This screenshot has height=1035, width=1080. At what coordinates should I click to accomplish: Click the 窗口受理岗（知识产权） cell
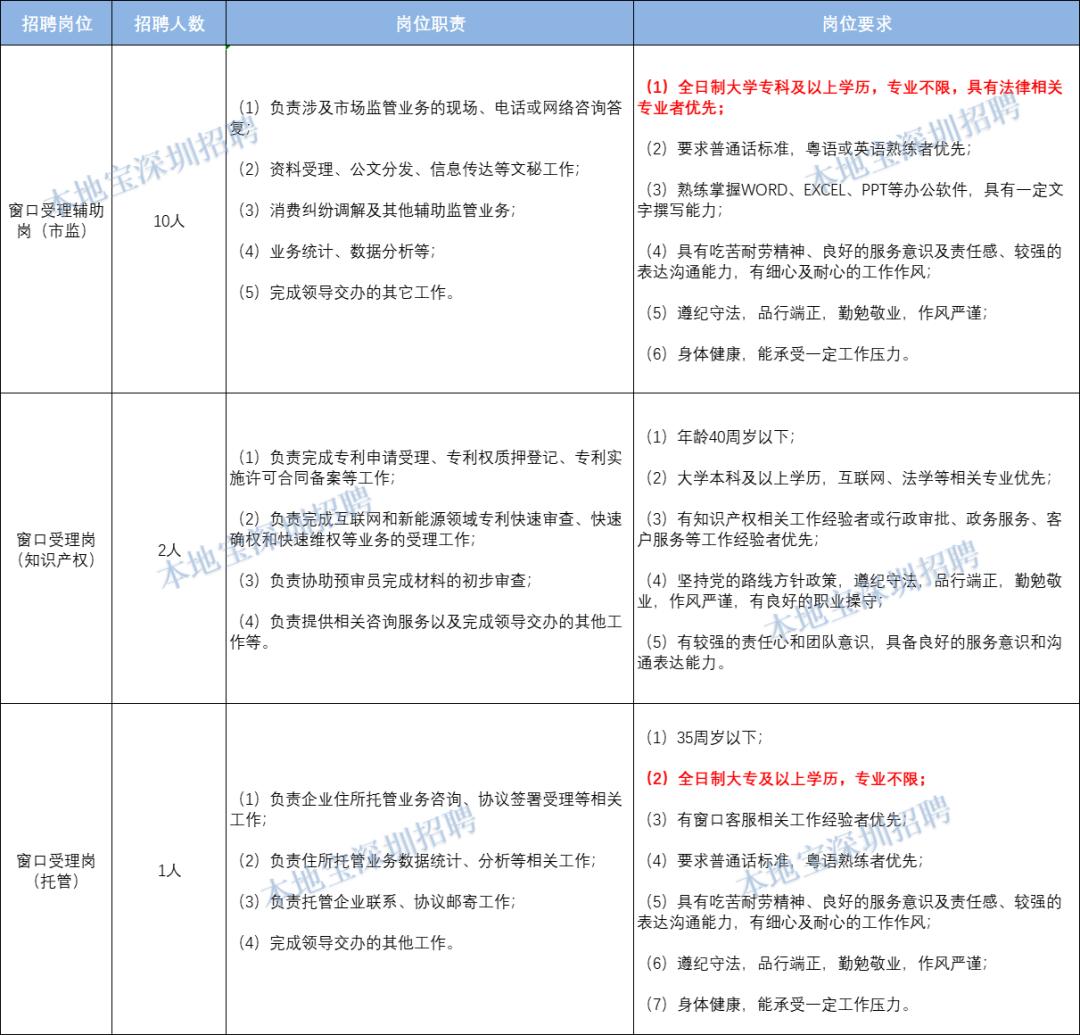coord(56,550)
